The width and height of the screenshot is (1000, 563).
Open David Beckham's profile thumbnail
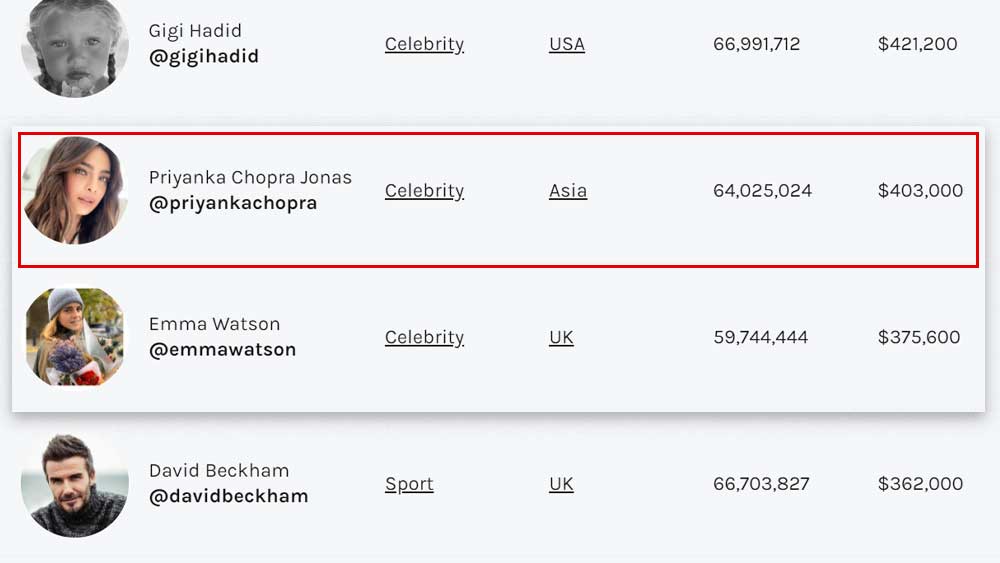(x=75, y=484)
